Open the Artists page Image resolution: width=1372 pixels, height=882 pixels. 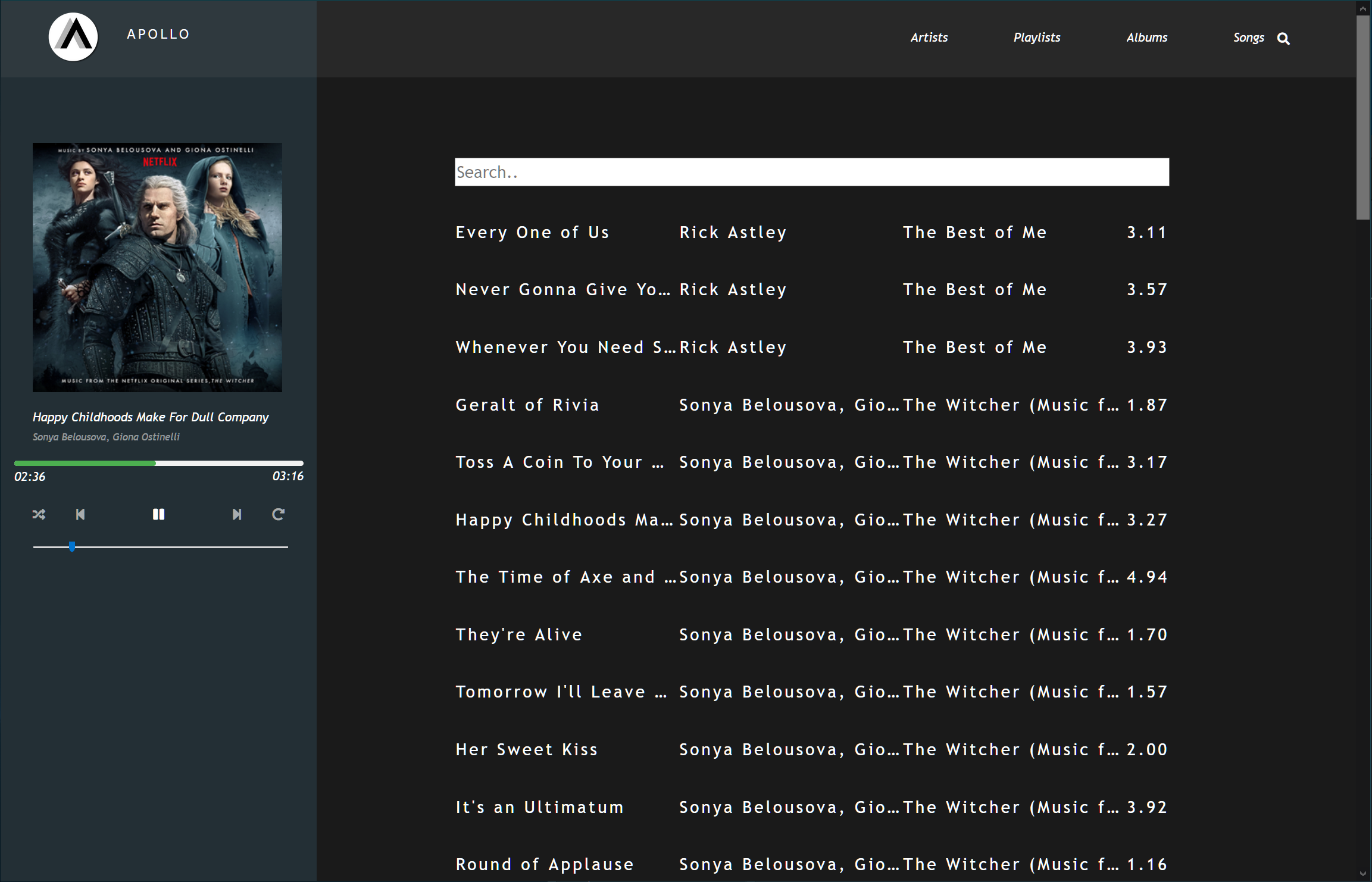pos(929,37)
